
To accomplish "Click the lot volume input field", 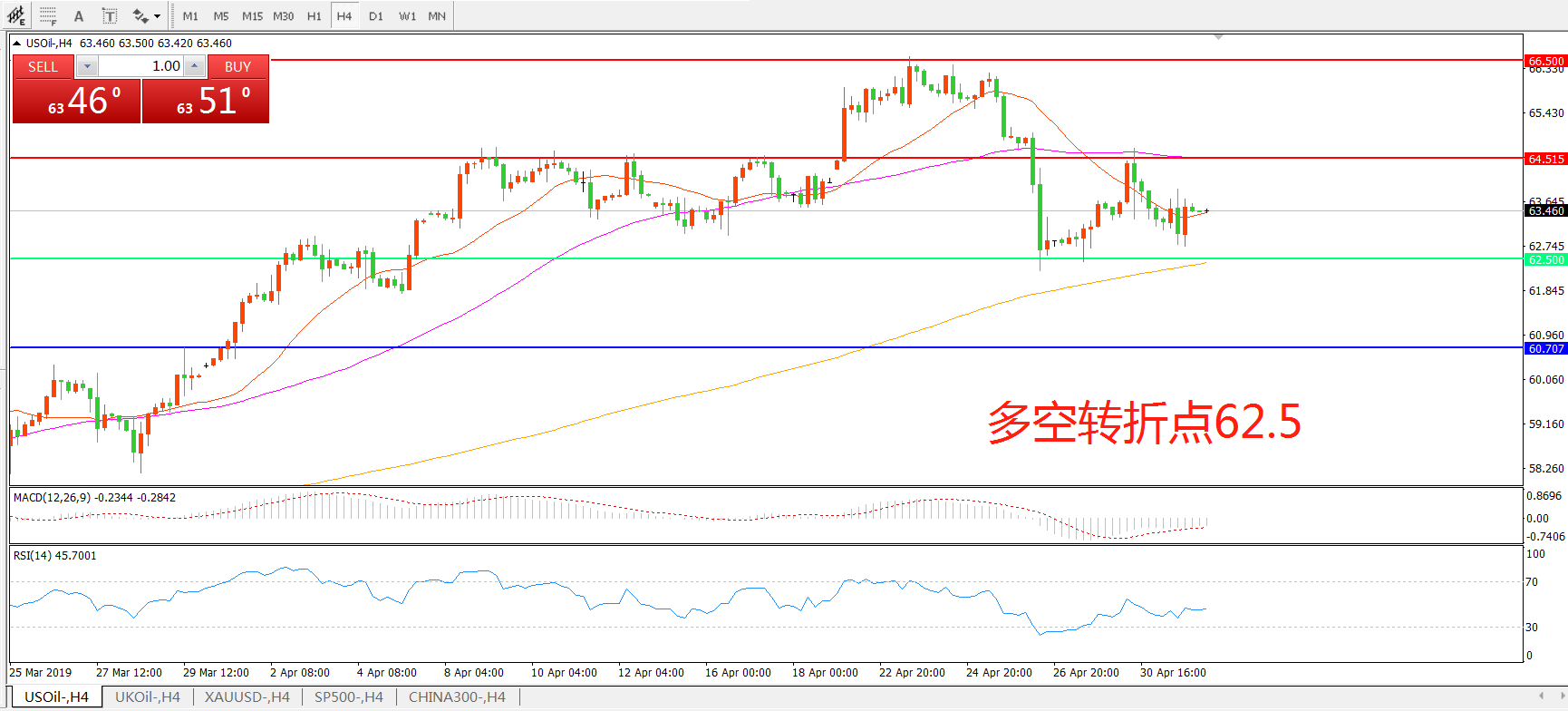I will tap(140, 66).
